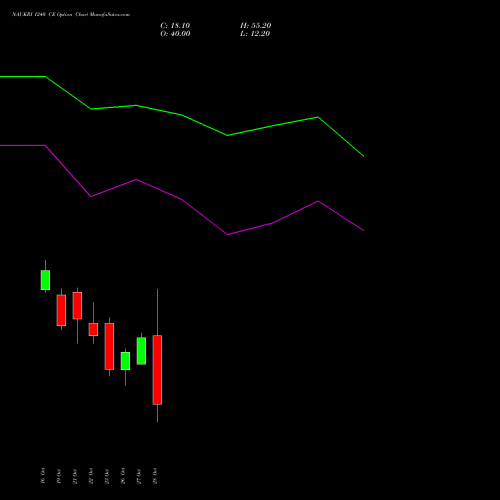500x500 pixels.
Task: Click the '21 Oct' date axis label
Action: (75, 476)
